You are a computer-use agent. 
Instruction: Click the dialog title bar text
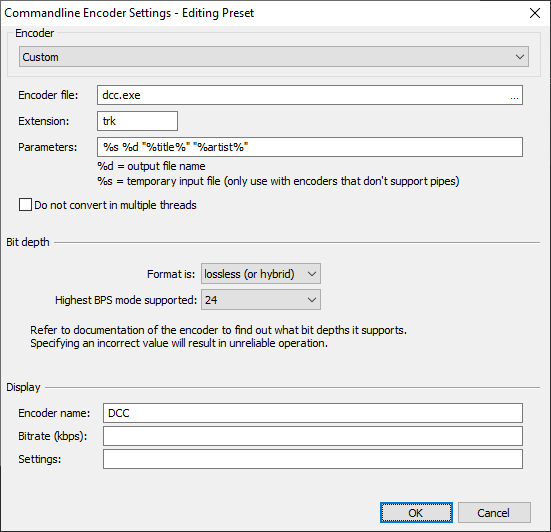[129, 13]
